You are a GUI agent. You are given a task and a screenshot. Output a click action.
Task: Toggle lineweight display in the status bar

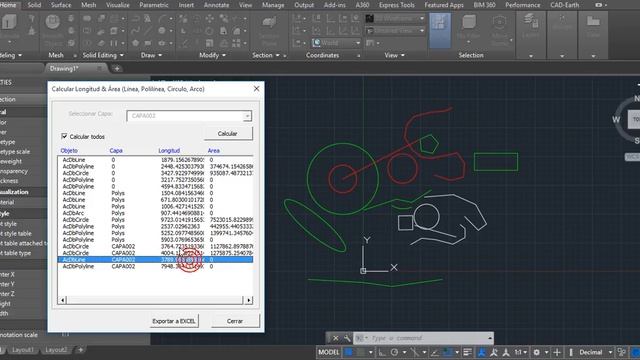coord(468,352)
